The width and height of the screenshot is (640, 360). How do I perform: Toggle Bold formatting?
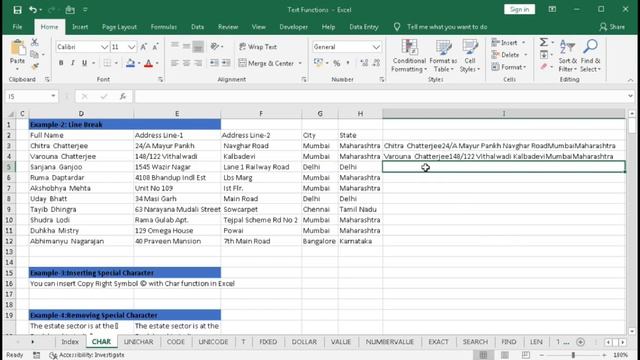[61, 63]
